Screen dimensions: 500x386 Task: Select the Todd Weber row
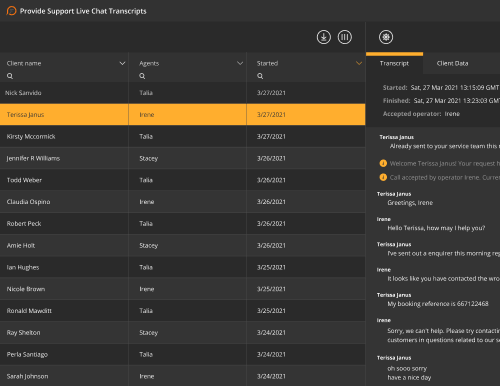tap(183, 180)
